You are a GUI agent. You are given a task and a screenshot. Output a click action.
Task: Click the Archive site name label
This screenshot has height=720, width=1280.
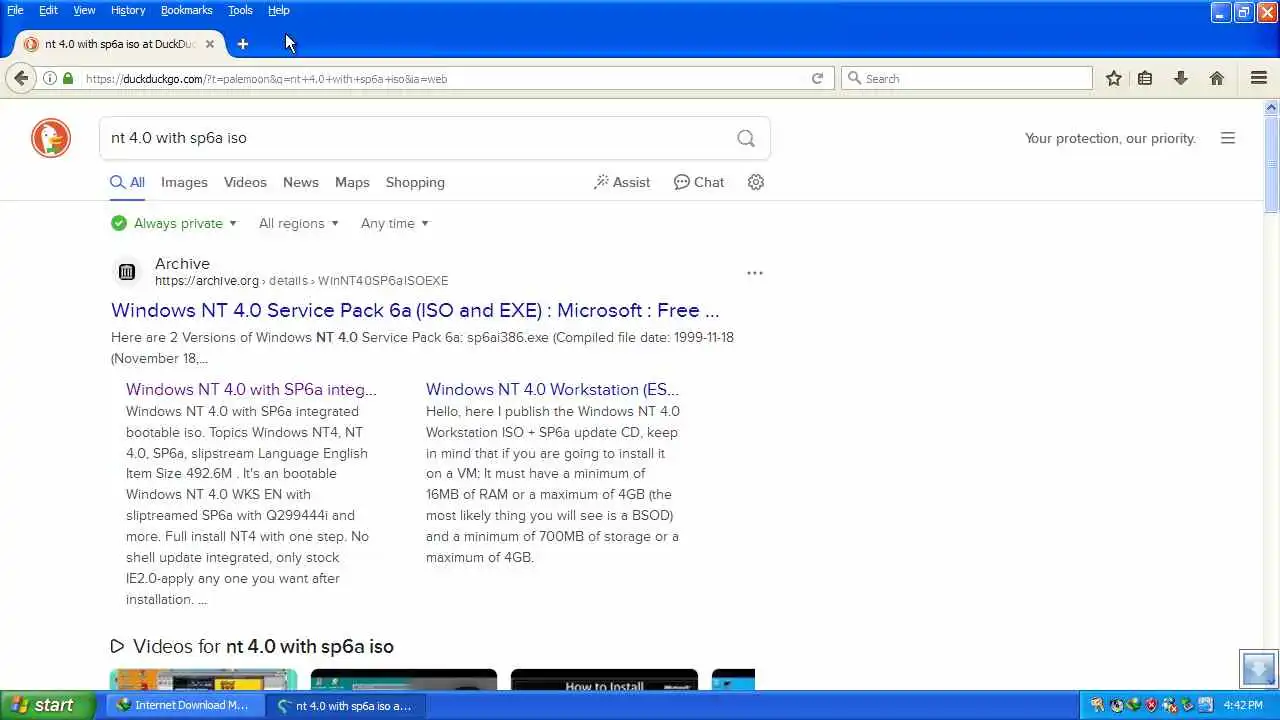(x=182, y=263)
